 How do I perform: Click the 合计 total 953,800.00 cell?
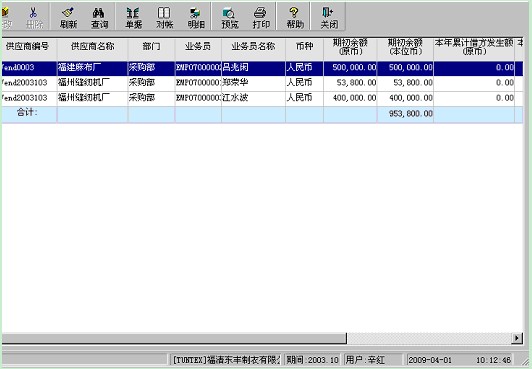[x=405, y=114]
